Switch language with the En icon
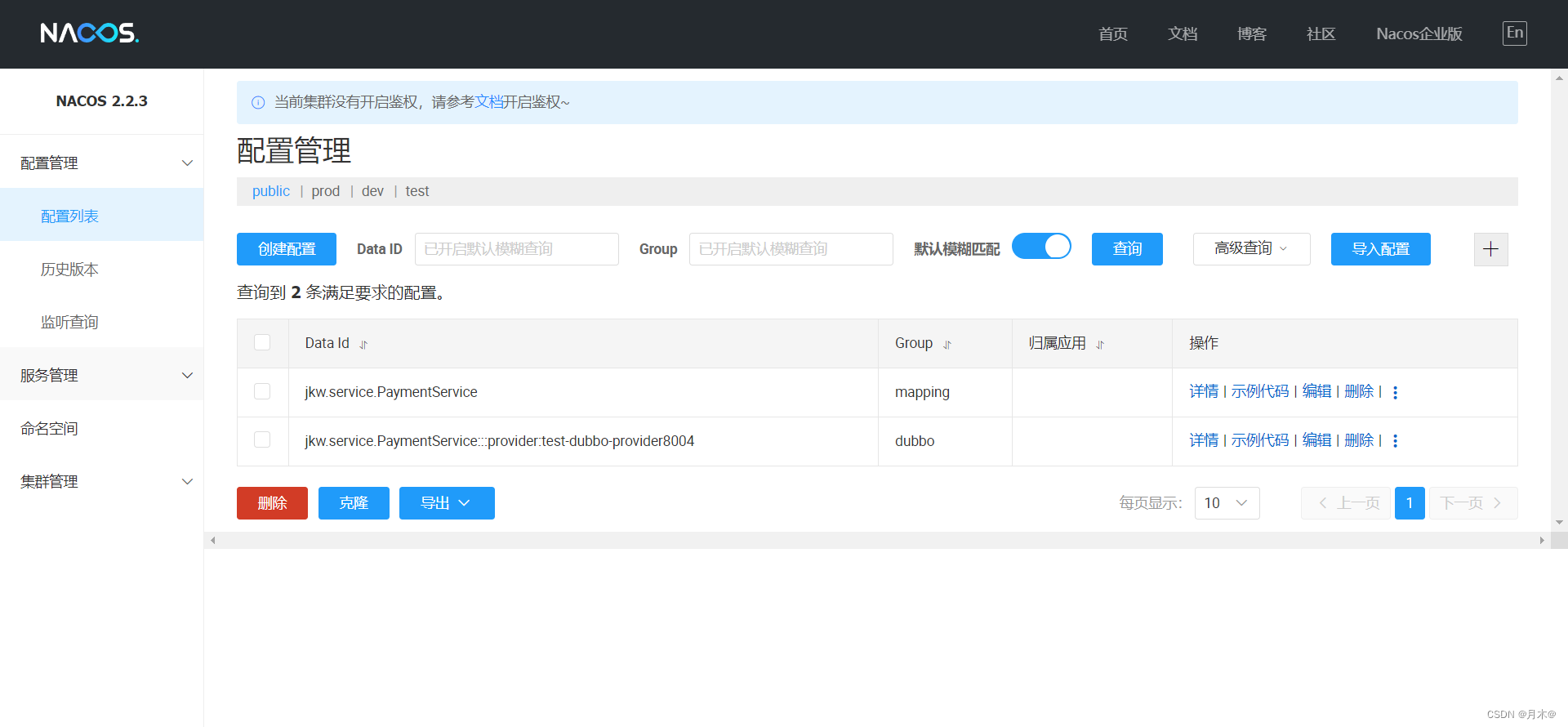Viewport: 1568px width, 727px height. (1515, 33)
